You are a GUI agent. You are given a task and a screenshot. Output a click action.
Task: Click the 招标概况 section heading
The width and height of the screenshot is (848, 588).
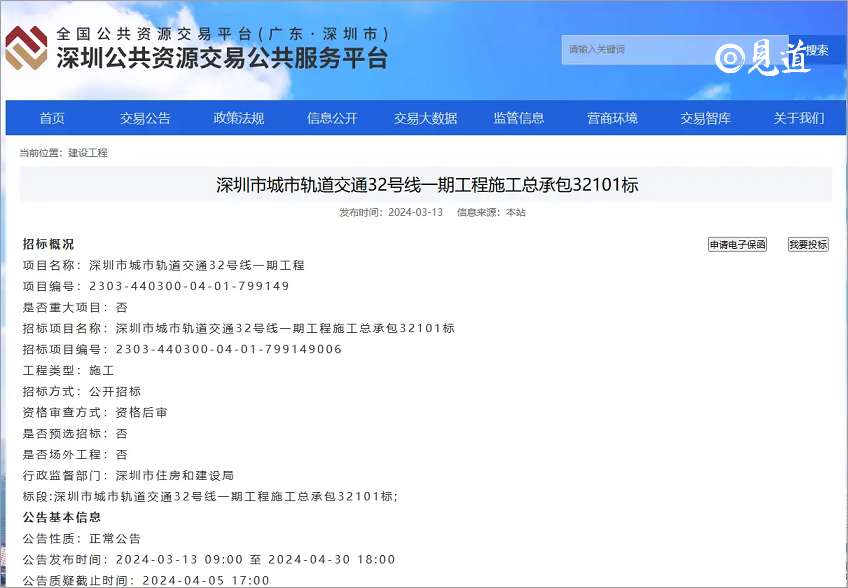coord(48,244)
